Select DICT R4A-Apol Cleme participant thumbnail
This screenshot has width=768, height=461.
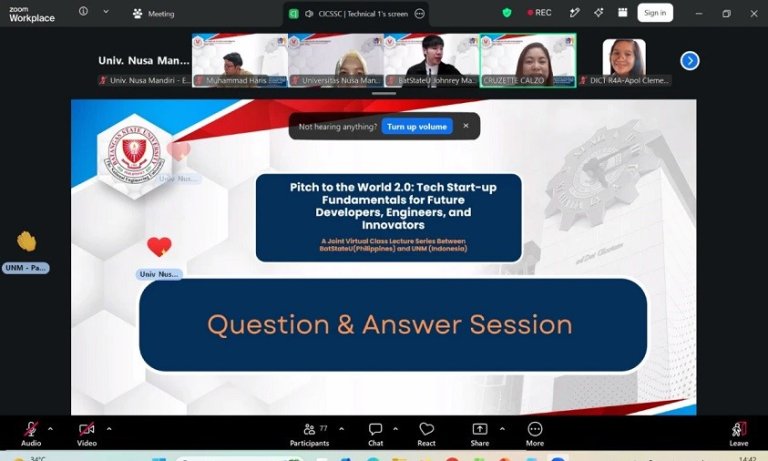pos(624,61)
